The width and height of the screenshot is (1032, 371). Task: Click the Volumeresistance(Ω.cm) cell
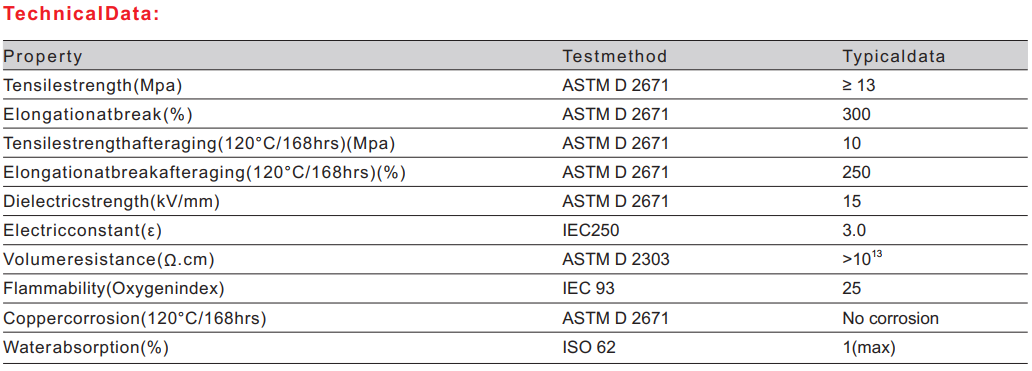109,260
